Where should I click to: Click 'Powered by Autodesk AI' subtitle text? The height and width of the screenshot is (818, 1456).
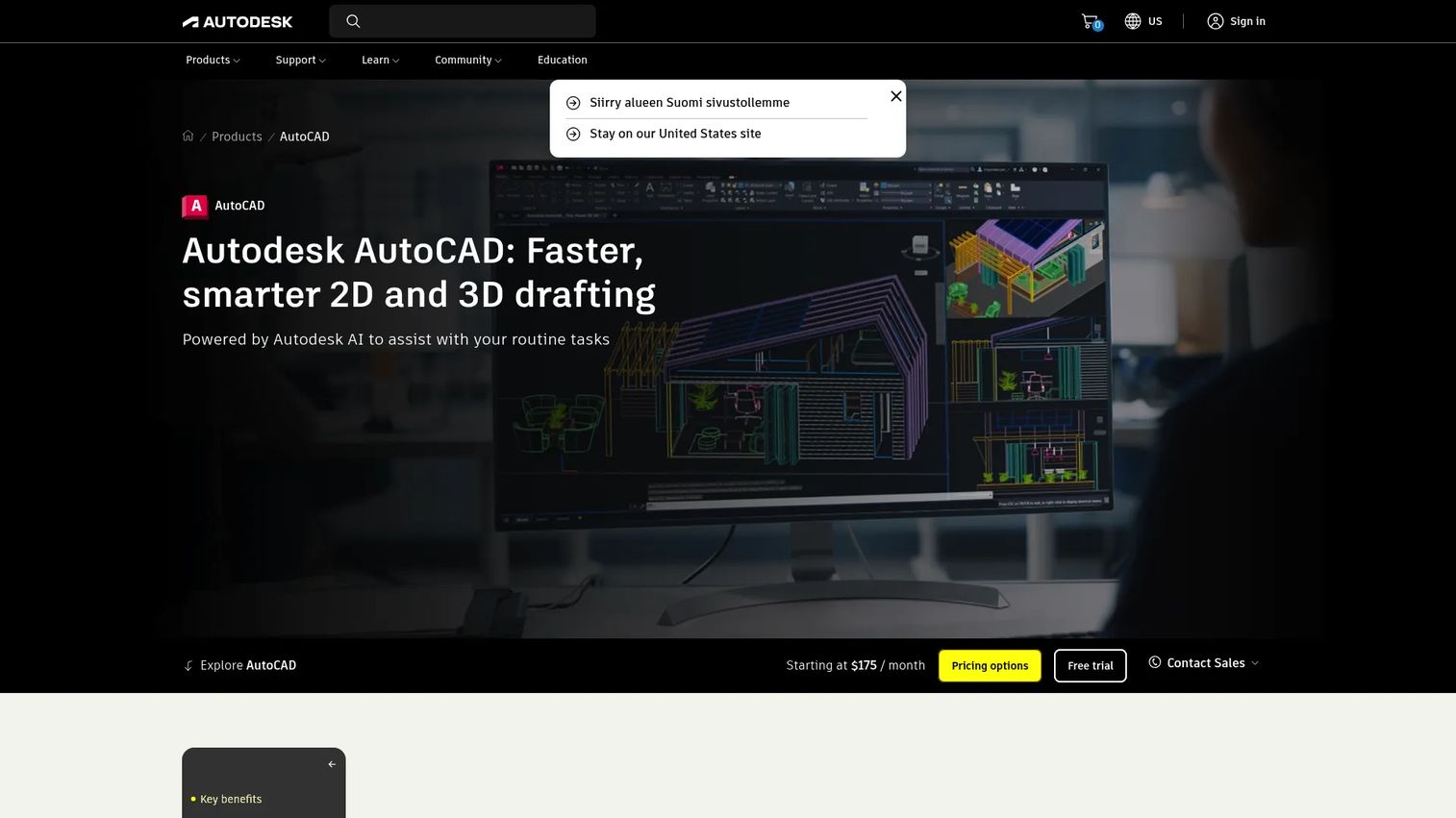pos(396,339)
